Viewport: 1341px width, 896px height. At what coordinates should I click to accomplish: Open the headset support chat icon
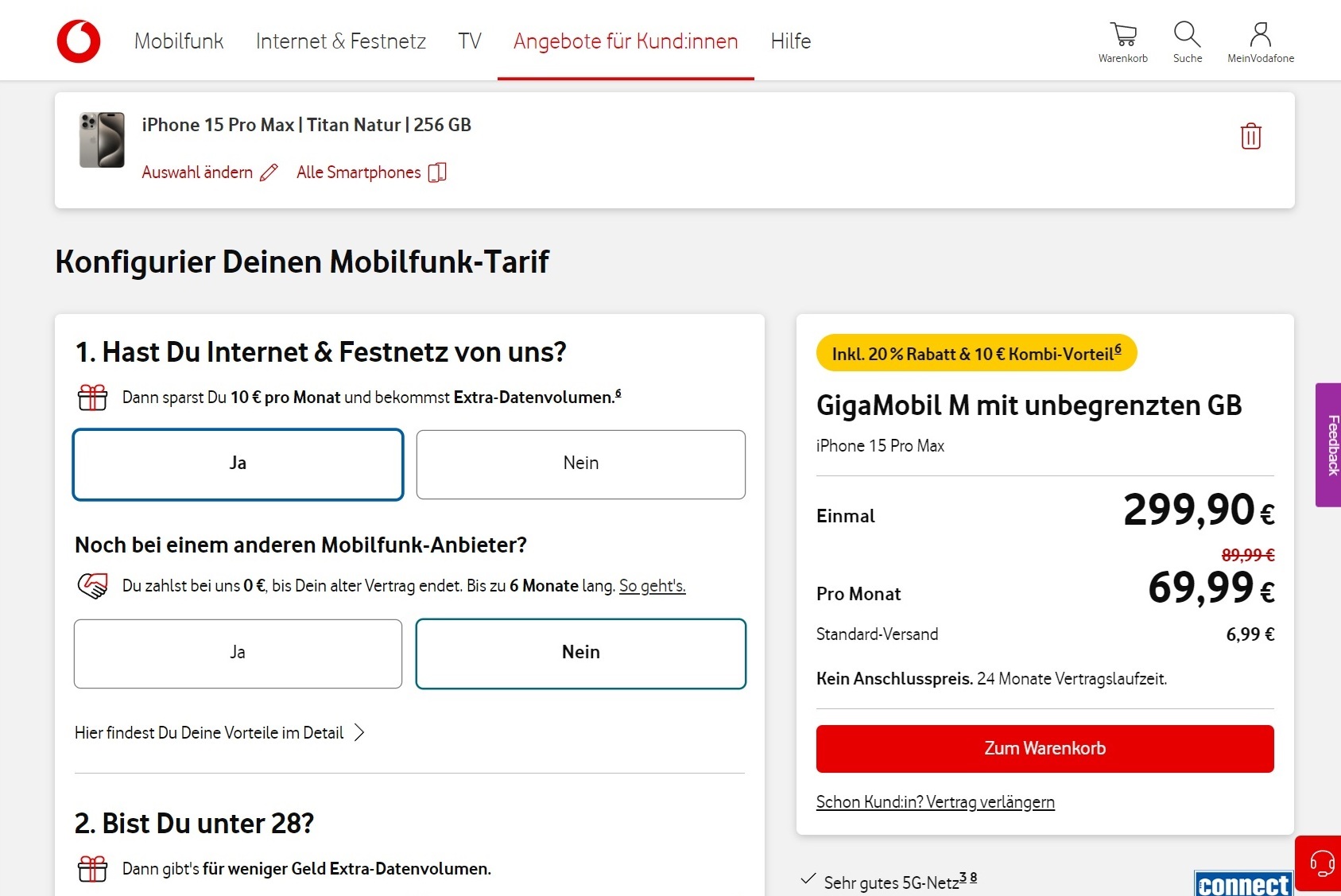(x=1322, y=864)
